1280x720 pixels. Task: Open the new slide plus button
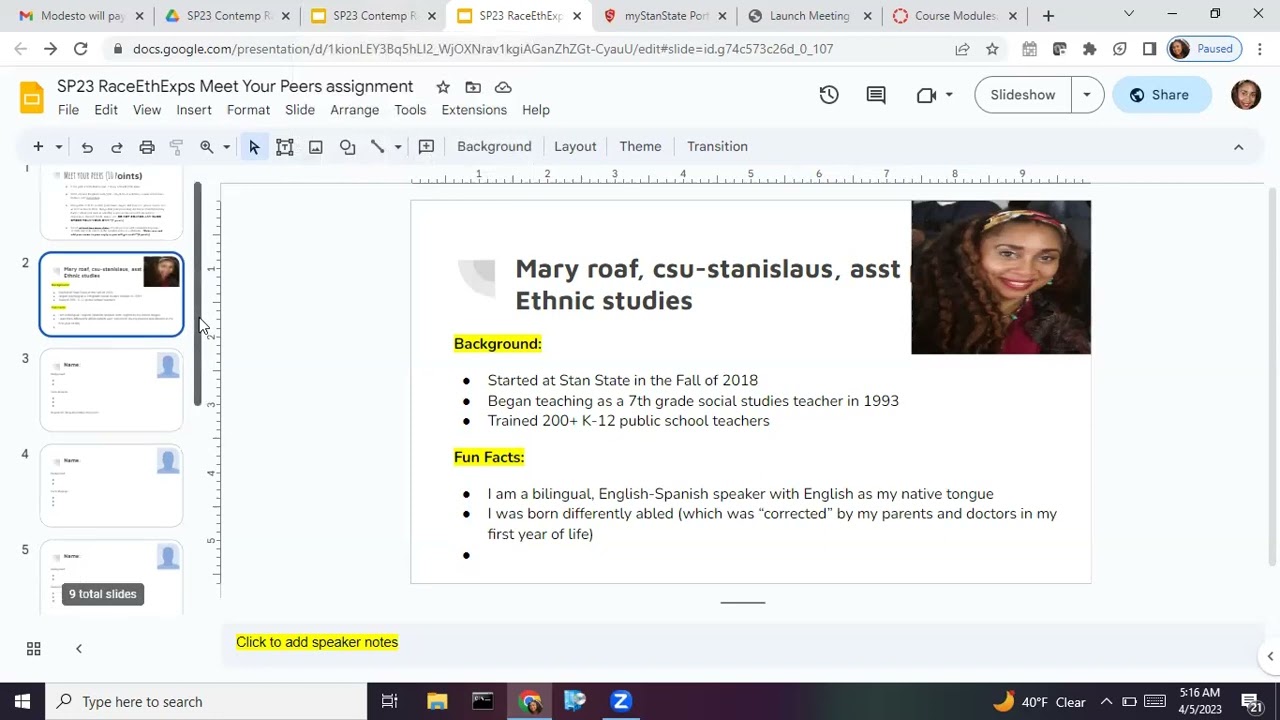(x=38, y=147)
